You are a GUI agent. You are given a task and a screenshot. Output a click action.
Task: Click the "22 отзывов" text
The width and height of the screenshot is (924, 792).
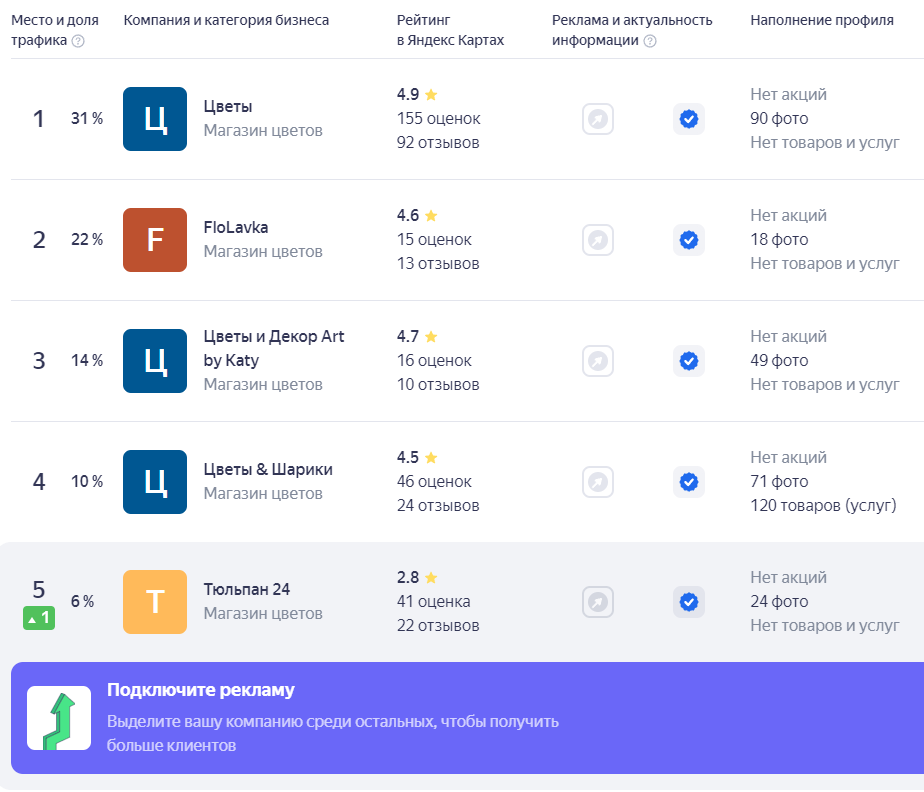(438, 626)
